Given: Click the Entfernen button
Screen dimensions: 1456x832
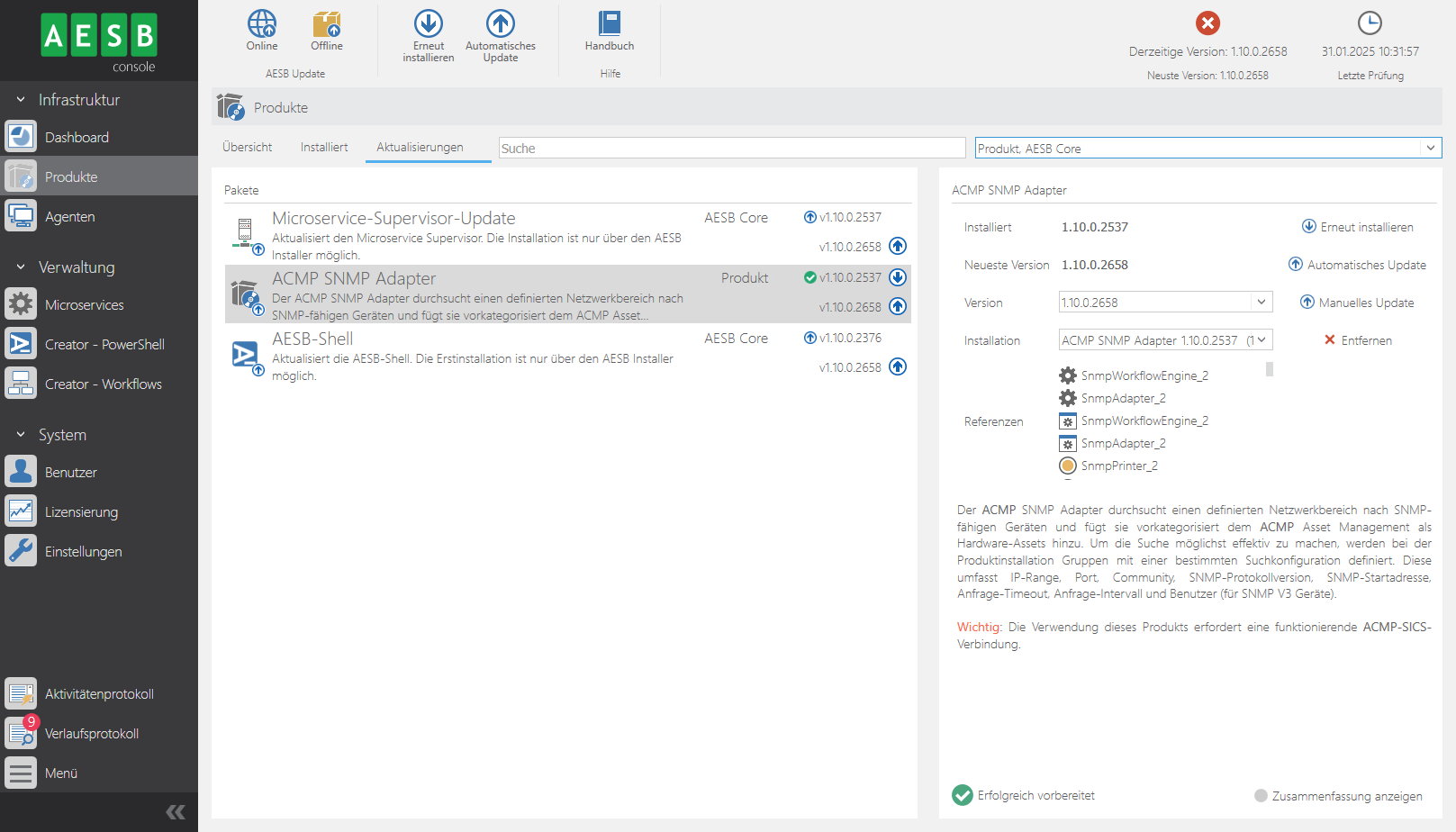Looking at the screenshot, I should pos(1358,340).
